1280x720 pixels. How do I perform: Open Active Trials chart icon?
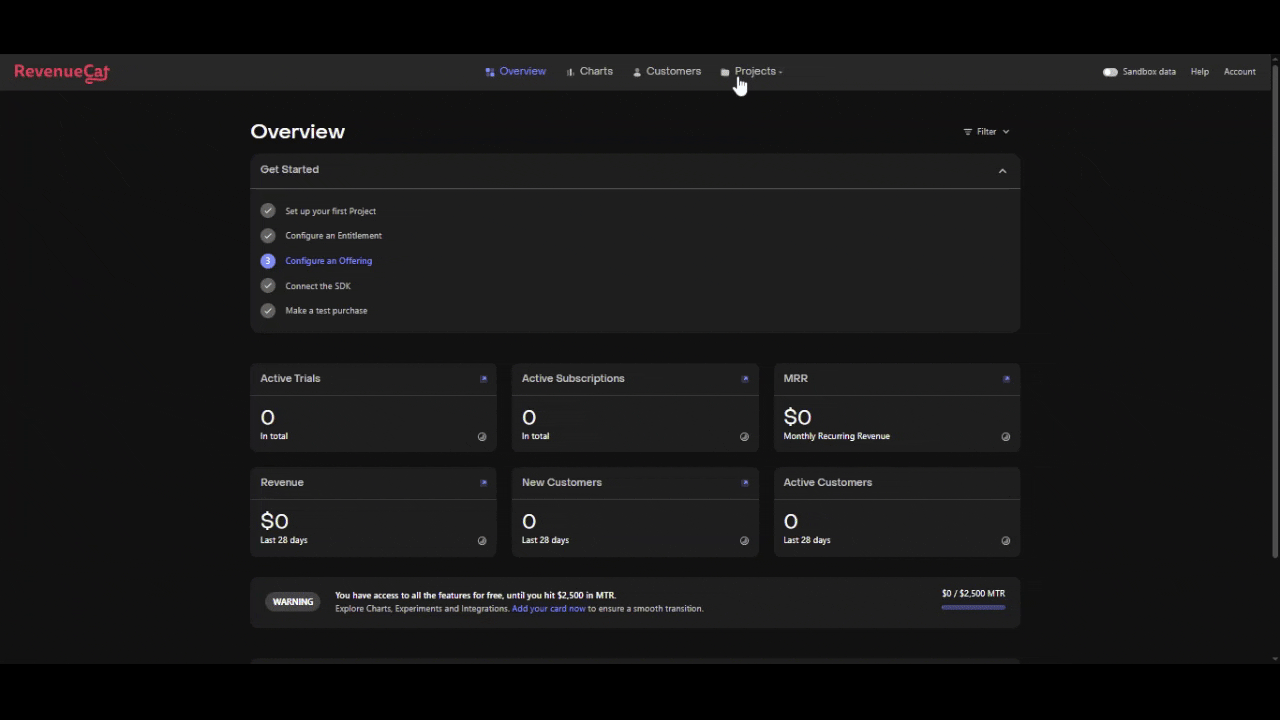click(484, 379)
